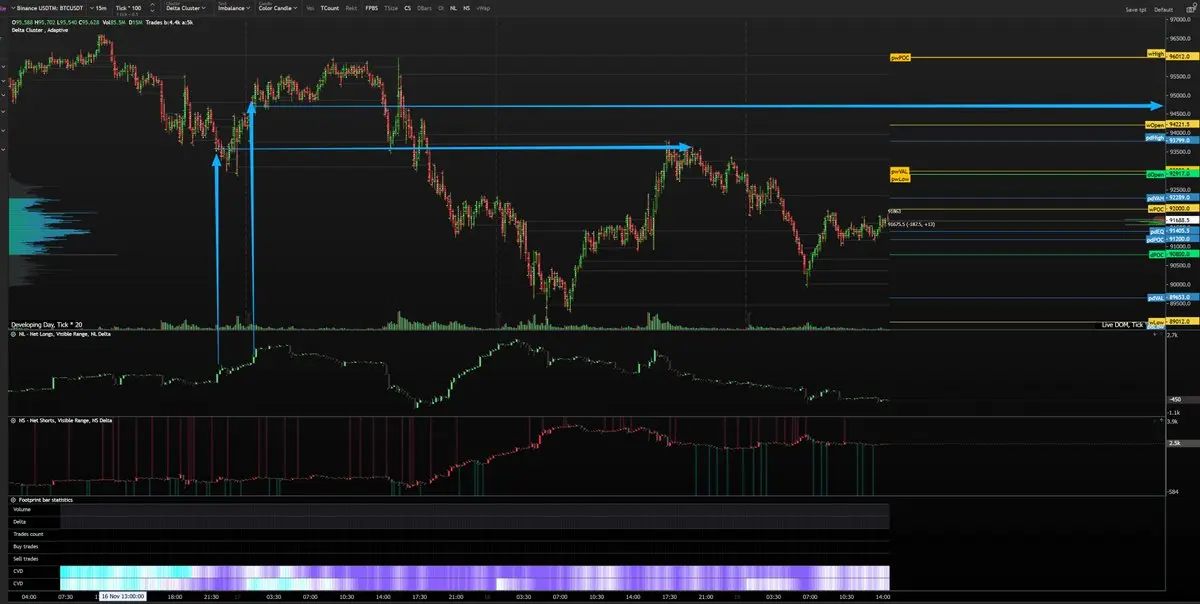This screenshot has width=1200, height=604.
Task: Select the pwVAL level label
Action: 900,171
